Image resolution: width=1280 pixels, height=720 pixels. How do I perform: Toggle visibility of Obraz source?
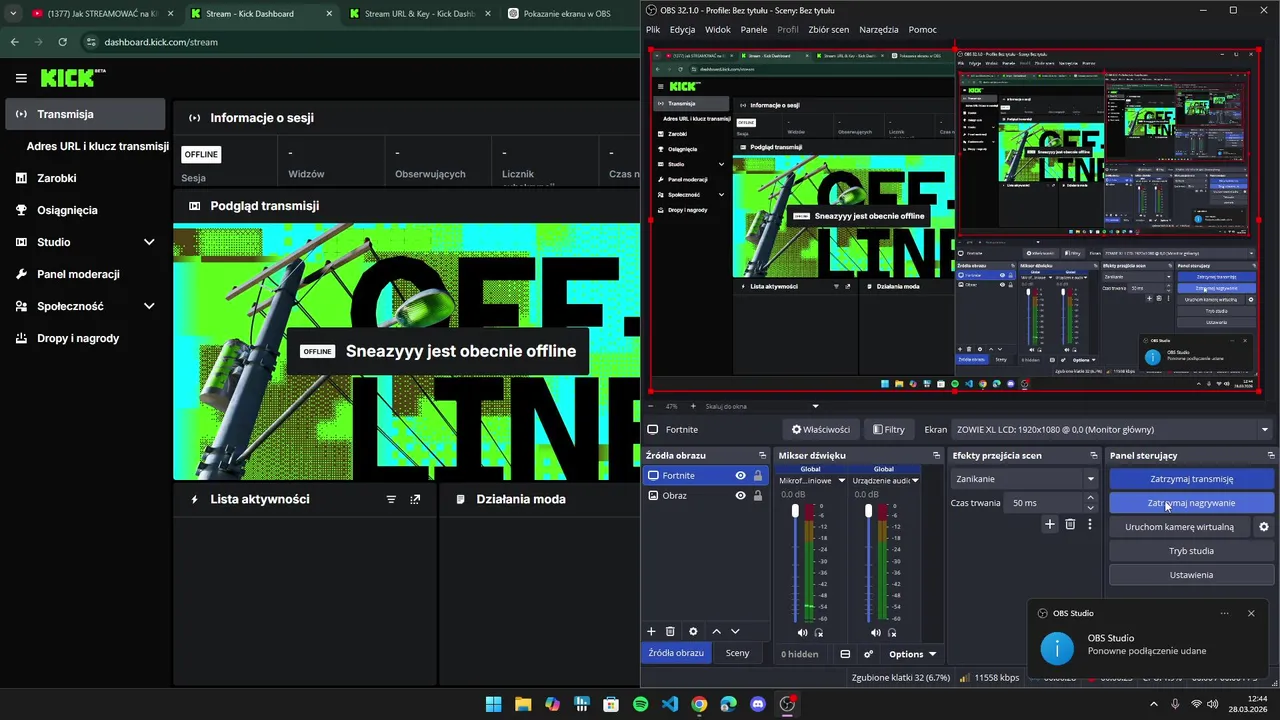point(741,495)
